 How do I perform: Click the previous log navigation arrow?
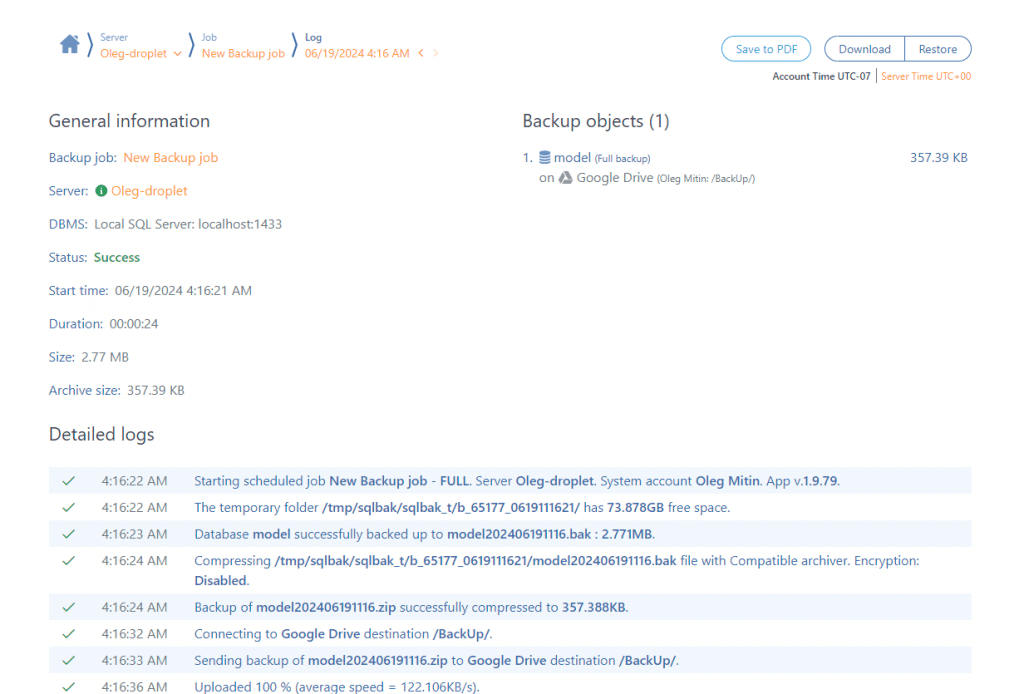click(x=420, y=53)
